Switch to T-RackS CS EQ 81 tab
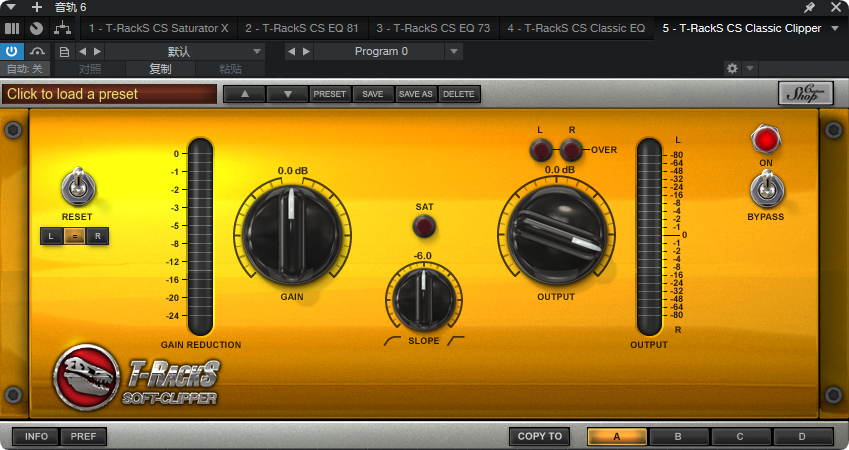 pos(302,28)
